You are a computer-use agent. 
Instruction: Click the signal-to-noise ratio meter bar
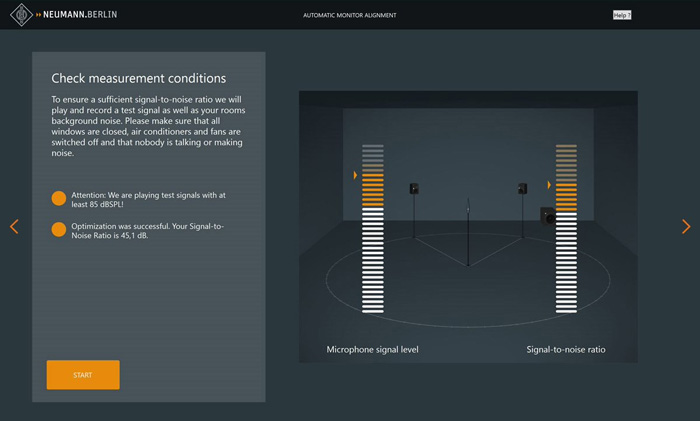566,230
